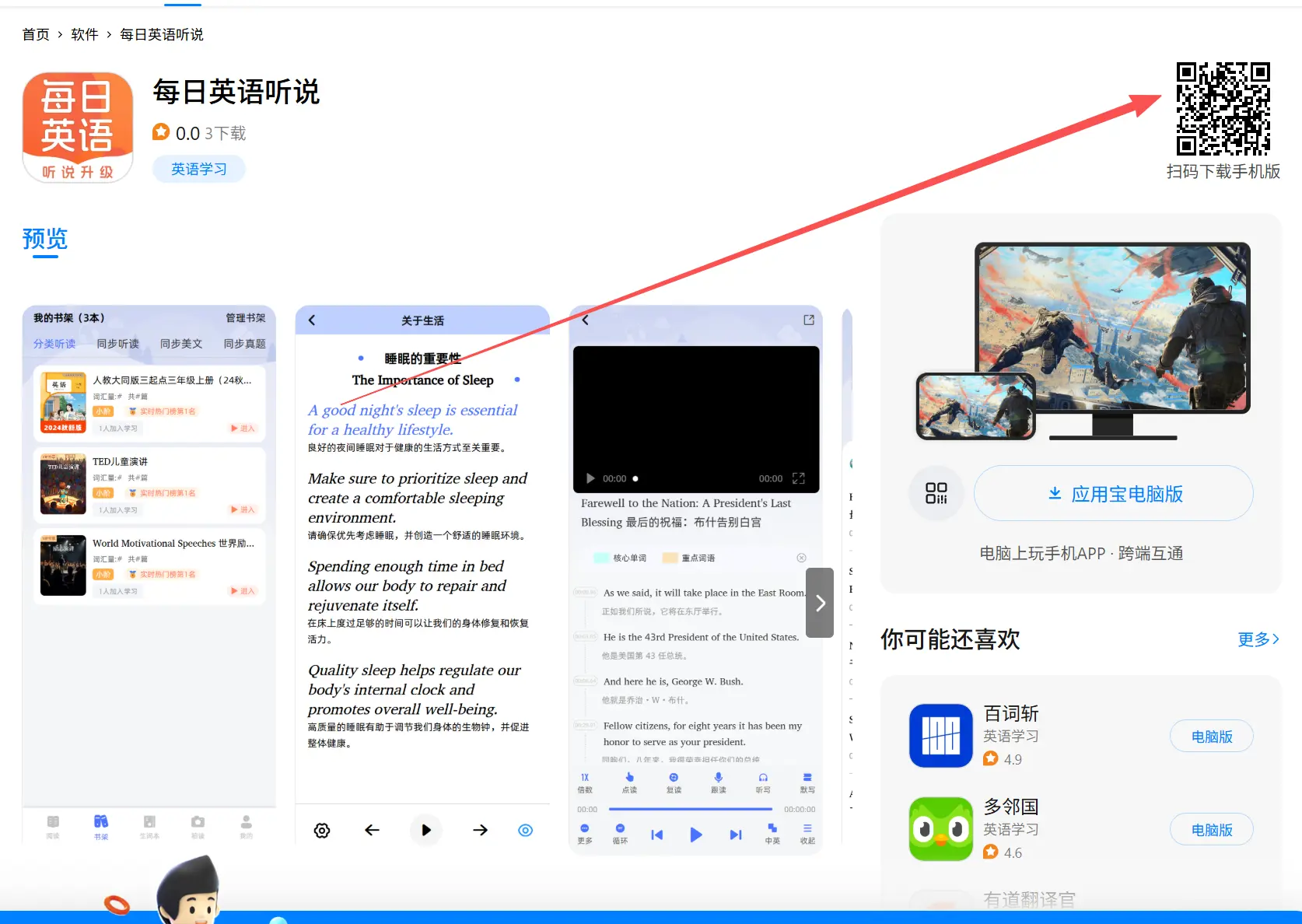Viewport: 1302px width, 924px height.
Task: Open the settings gear in the reading preview
Action: coord(321,830)
